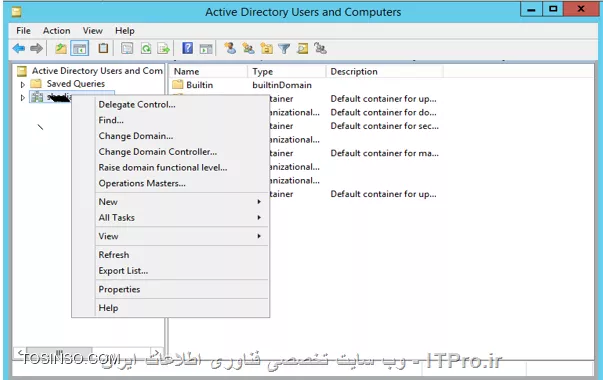The width and height of the screenshot is (603, 380).
Task: Sort by the Name column header
Action: click(208, 72)
